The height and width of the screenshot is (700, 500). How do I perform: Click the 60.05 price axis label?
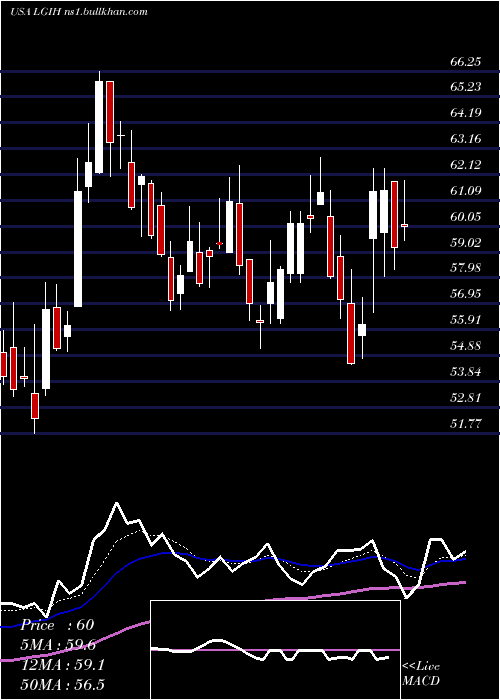tap(466, 217)
